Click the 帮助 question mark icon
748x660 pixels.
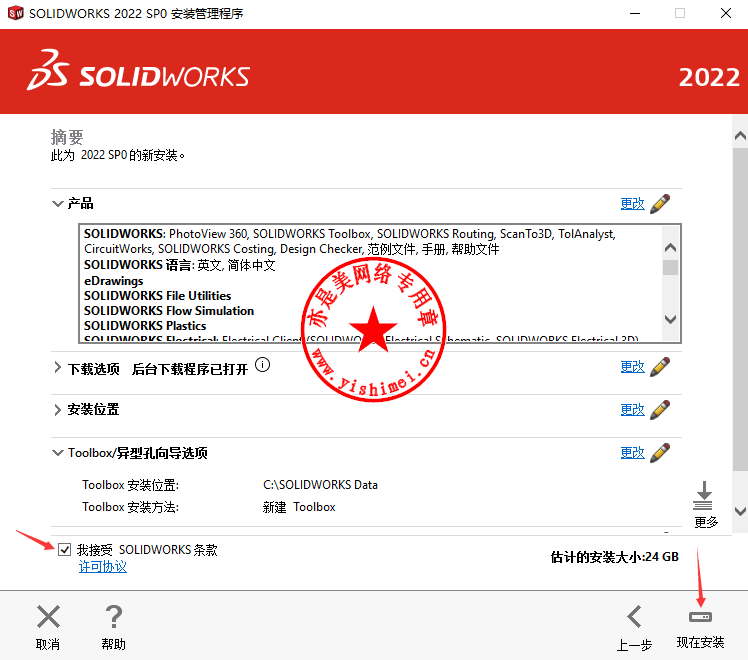pyautogui.click(x=114, y=617)
